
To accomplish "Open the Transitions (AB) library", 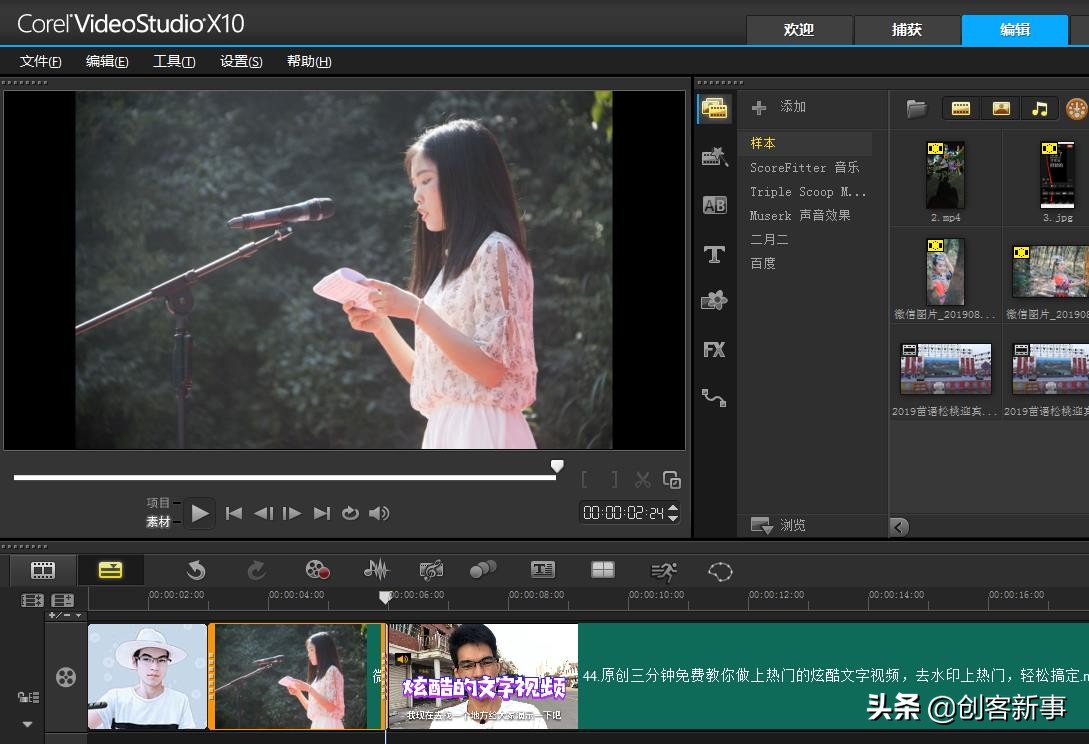I will click(x=714, y=205).
